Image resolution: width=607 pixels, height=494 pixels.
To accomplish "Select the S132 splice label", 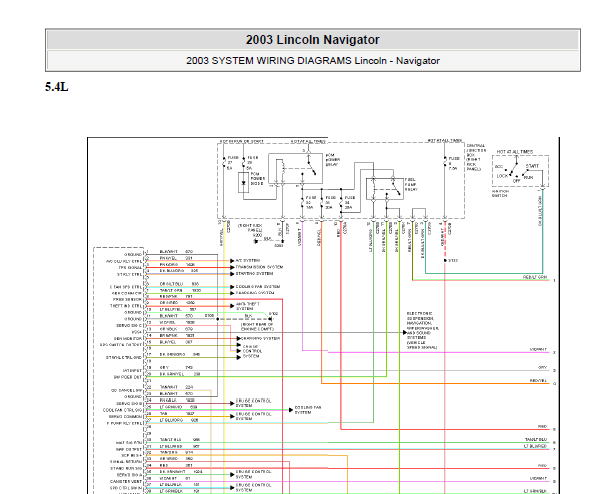I will click(x=453, y=261).
